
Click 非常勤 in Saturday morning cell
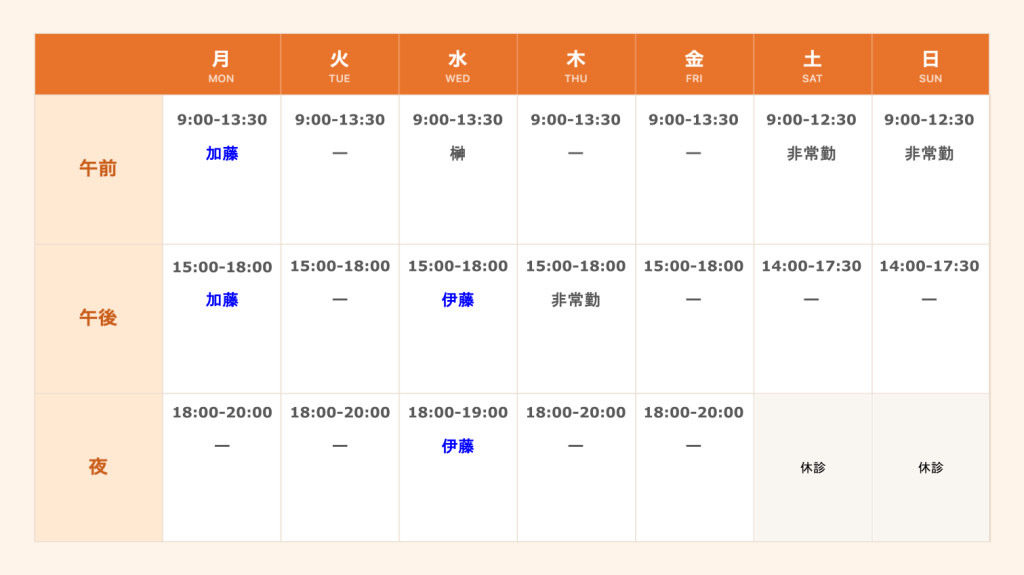click(812, 154)
